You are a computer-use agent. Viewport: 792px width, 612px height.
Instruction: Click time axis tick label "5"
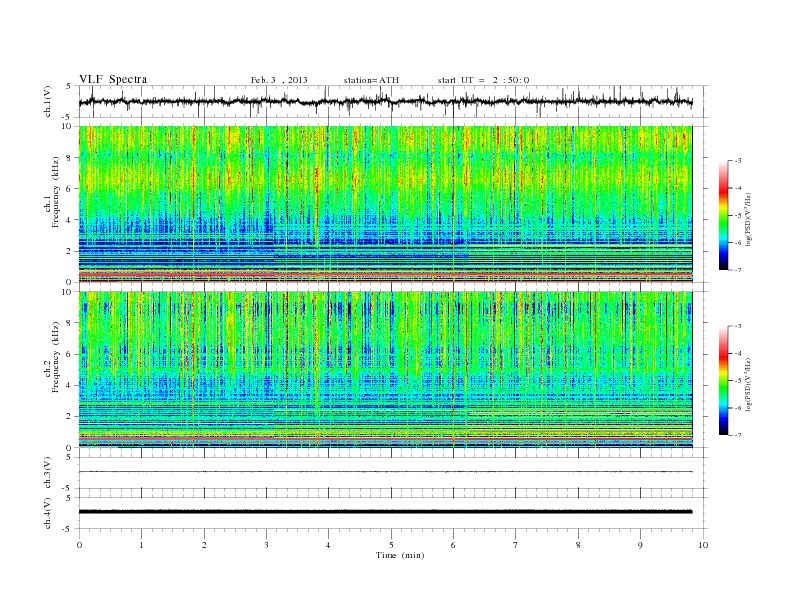click(391, 545)
